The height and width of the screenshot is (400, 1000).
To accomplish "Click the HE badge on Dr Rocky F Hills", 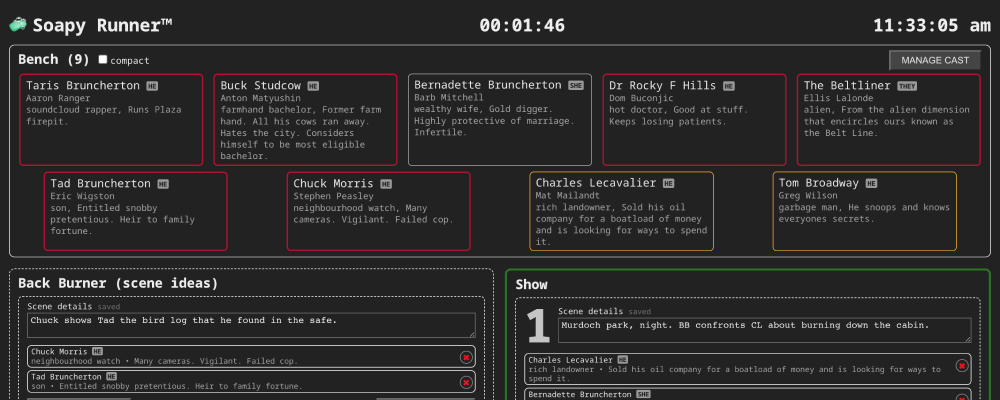I will pos(729,85).
